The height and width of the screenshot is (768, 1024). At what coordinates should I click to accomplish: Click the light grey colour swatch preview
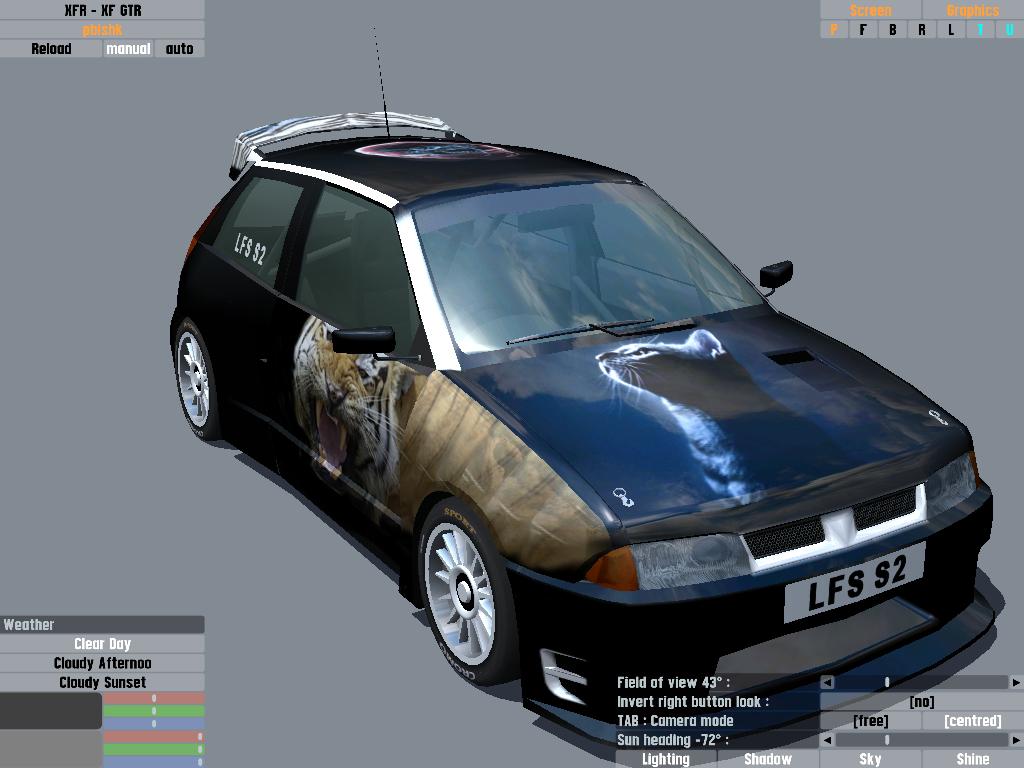click(51, 749)
